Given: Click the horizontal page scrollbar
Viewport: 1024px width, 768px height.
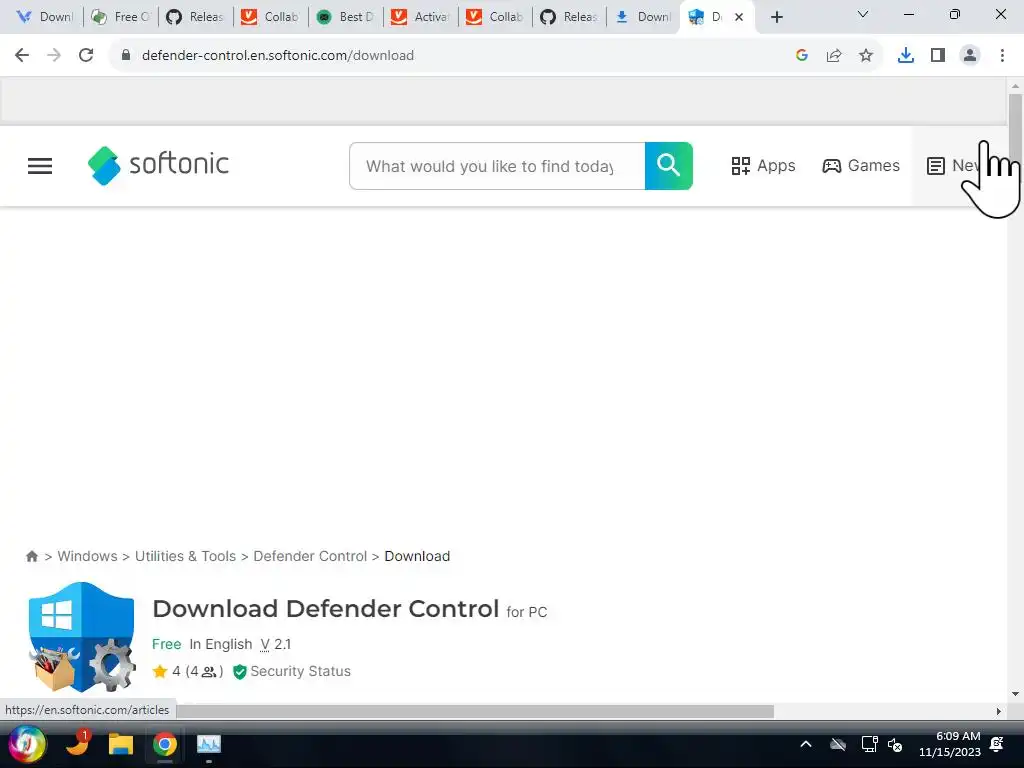Looking at the screenshot, I should (475, 711).
